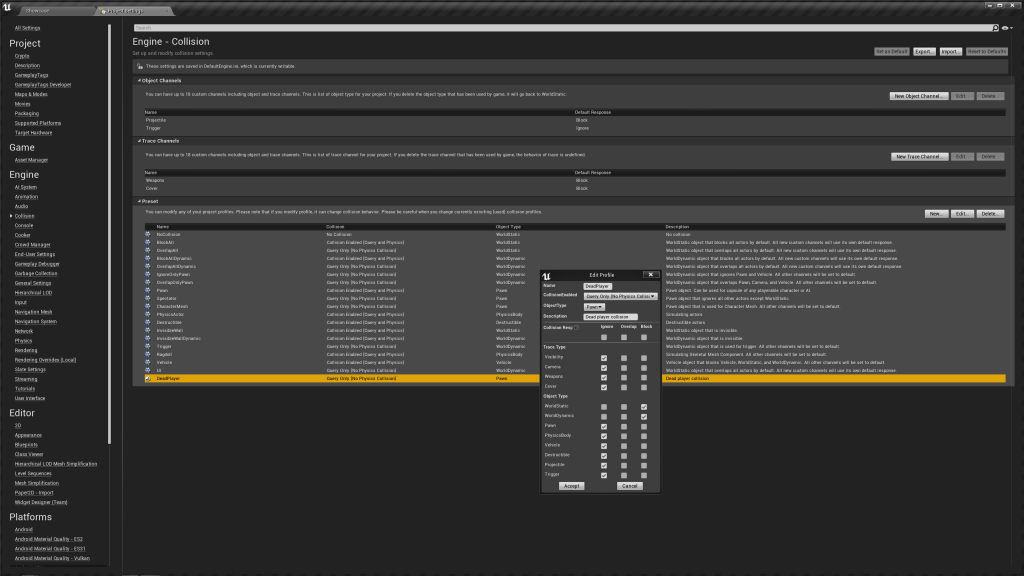Click the lock icon beside writable notice

click(x=139, y=65)
